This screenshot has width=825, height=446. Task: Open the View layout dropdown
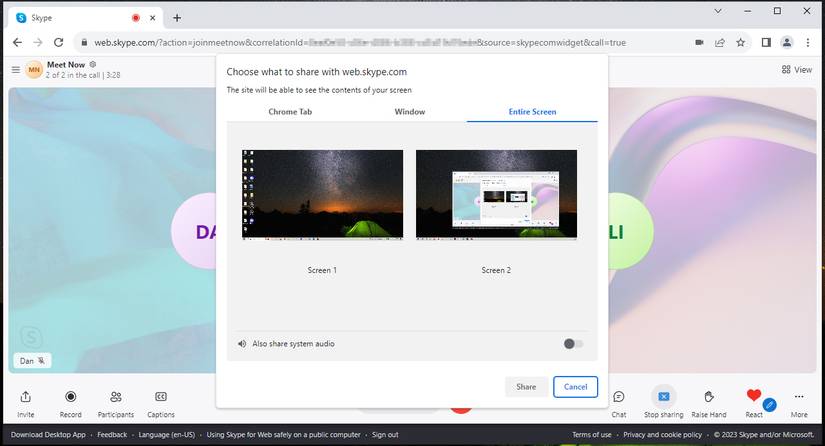click(x=798, y=70)
